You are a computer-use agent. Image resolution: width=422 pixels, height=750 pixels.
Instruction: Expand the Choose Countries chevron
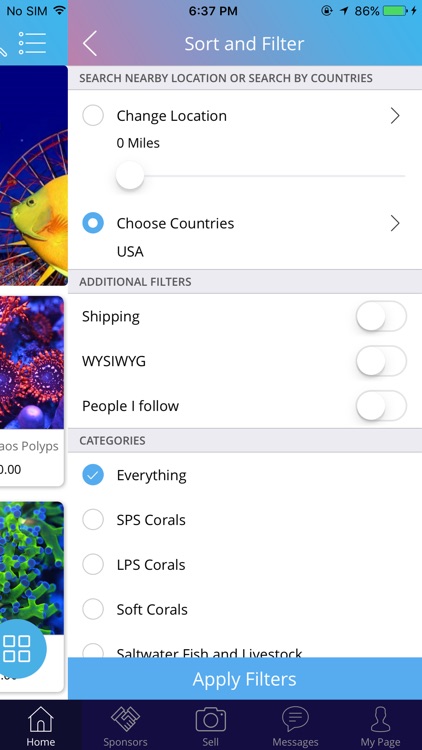[395, 223]
